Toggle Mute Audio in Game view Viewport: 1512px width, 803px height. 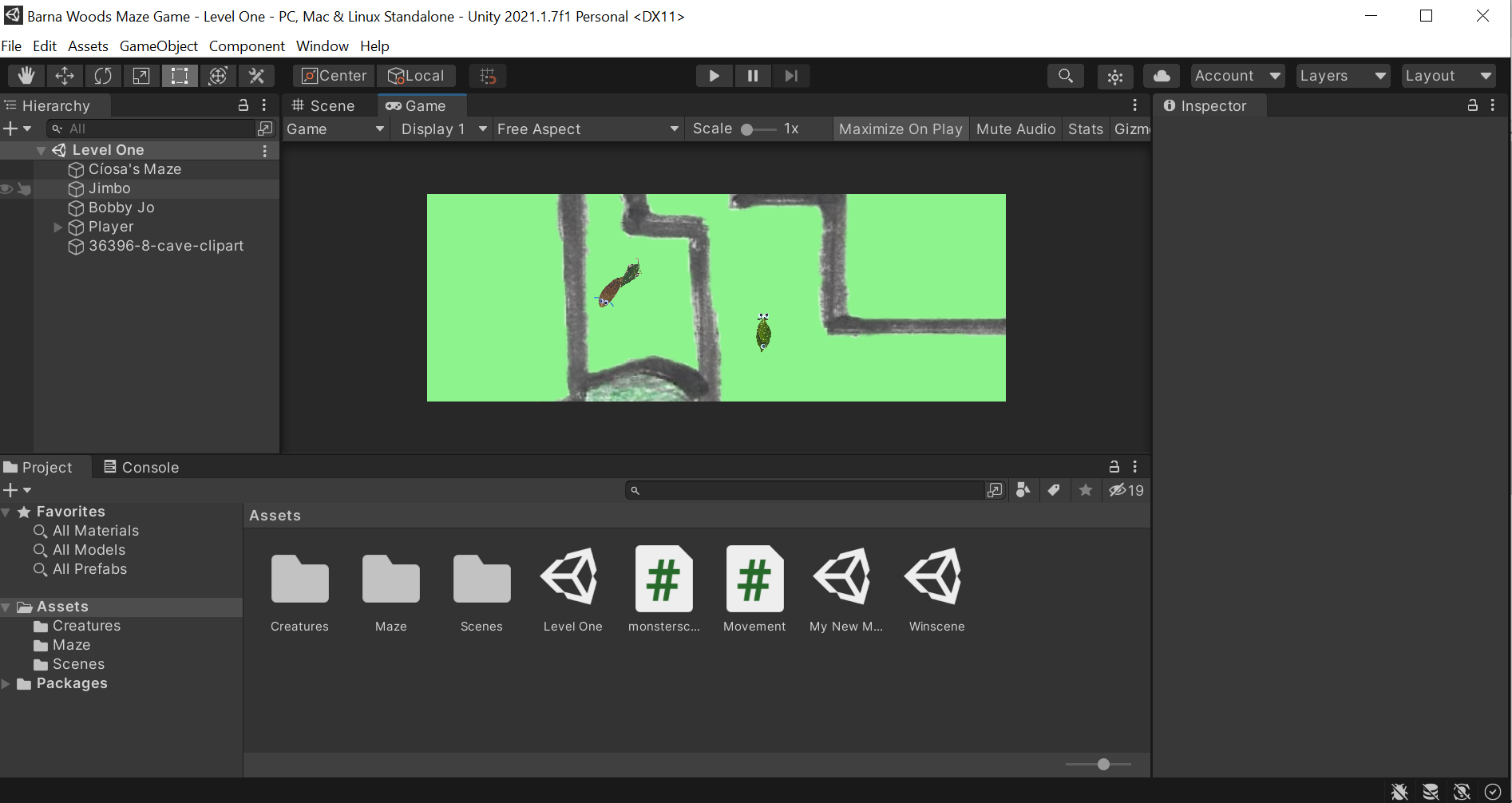pos(1015,129)
